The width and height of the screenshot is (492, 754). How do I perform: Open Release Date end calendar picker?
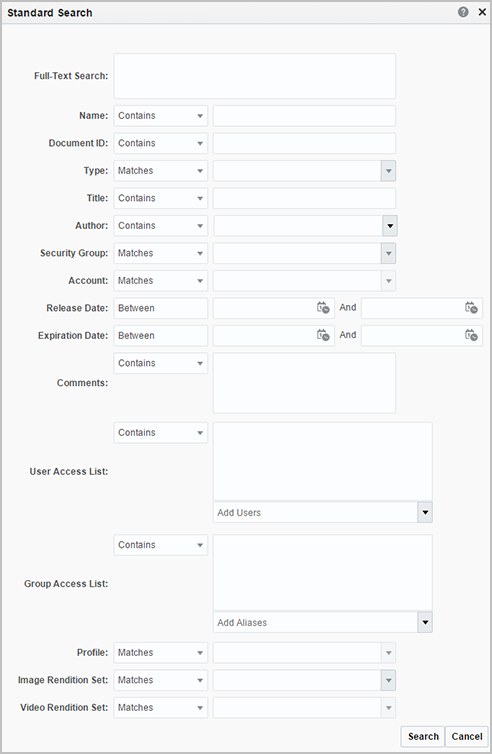tap(471, 308)
